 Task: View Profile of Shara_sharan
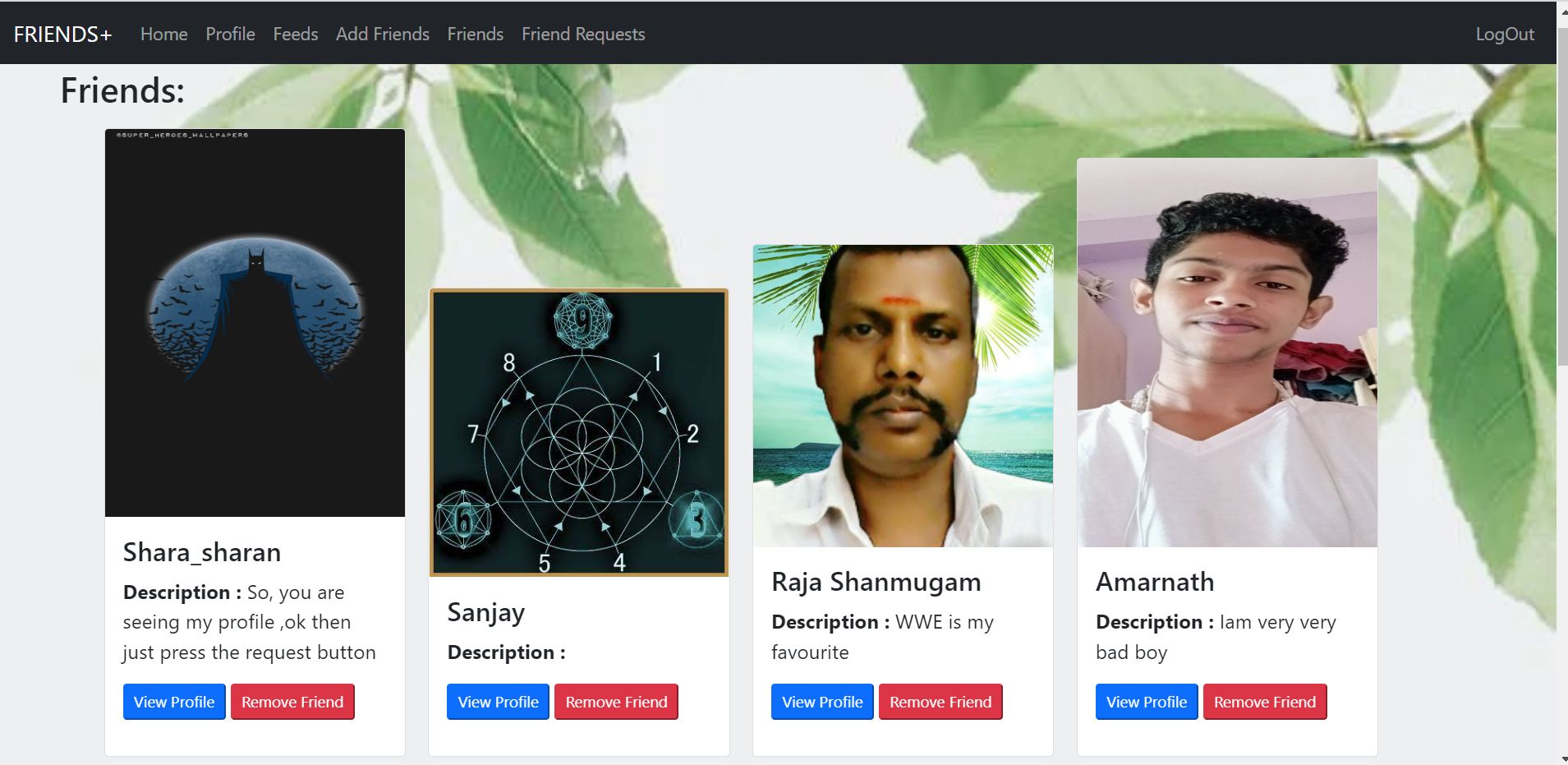click(174, 702)
